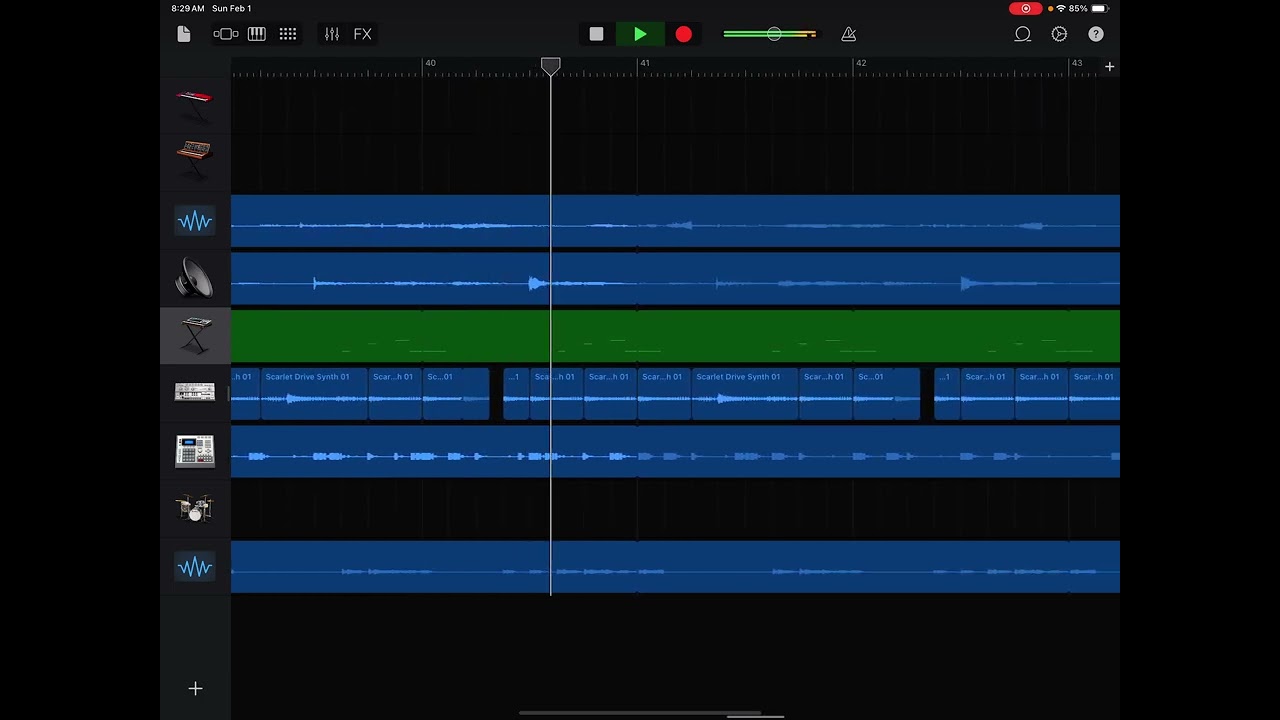1280x720 pixels.
Task: Open song settings gear
Action: 1059,34
